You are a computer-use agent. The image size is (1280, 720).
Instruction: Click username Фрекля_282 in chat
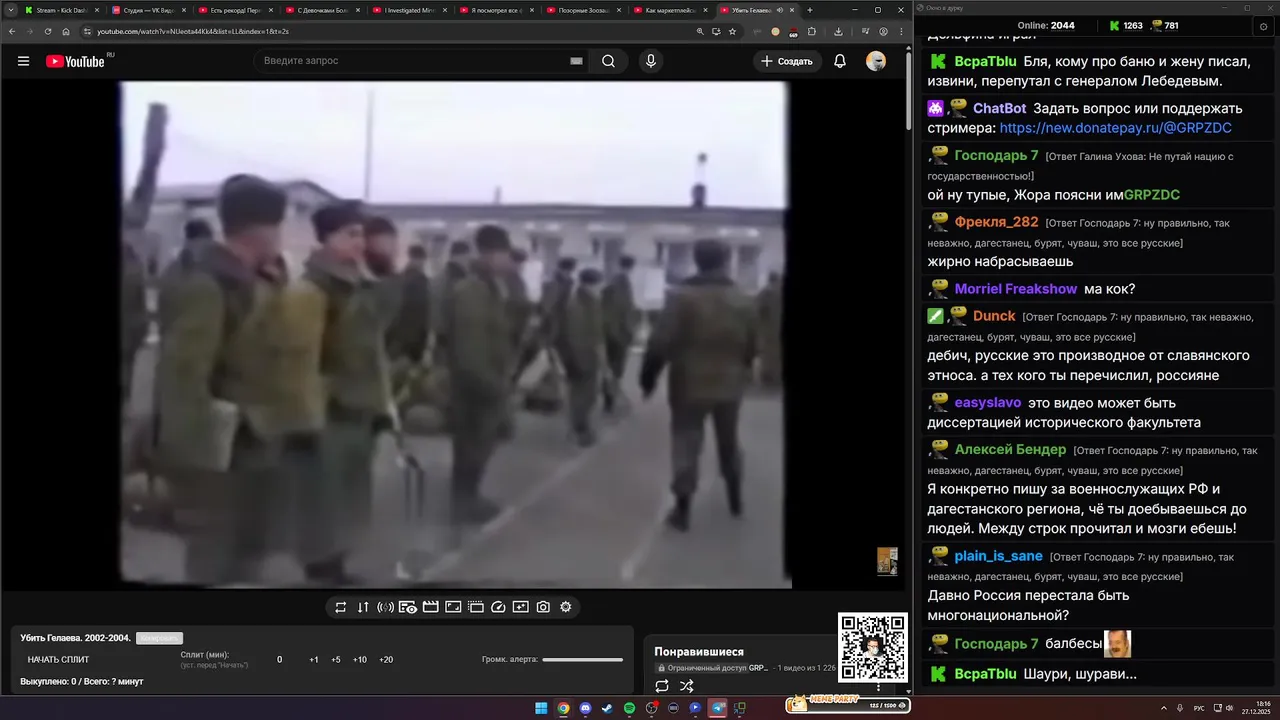point(996,222)
